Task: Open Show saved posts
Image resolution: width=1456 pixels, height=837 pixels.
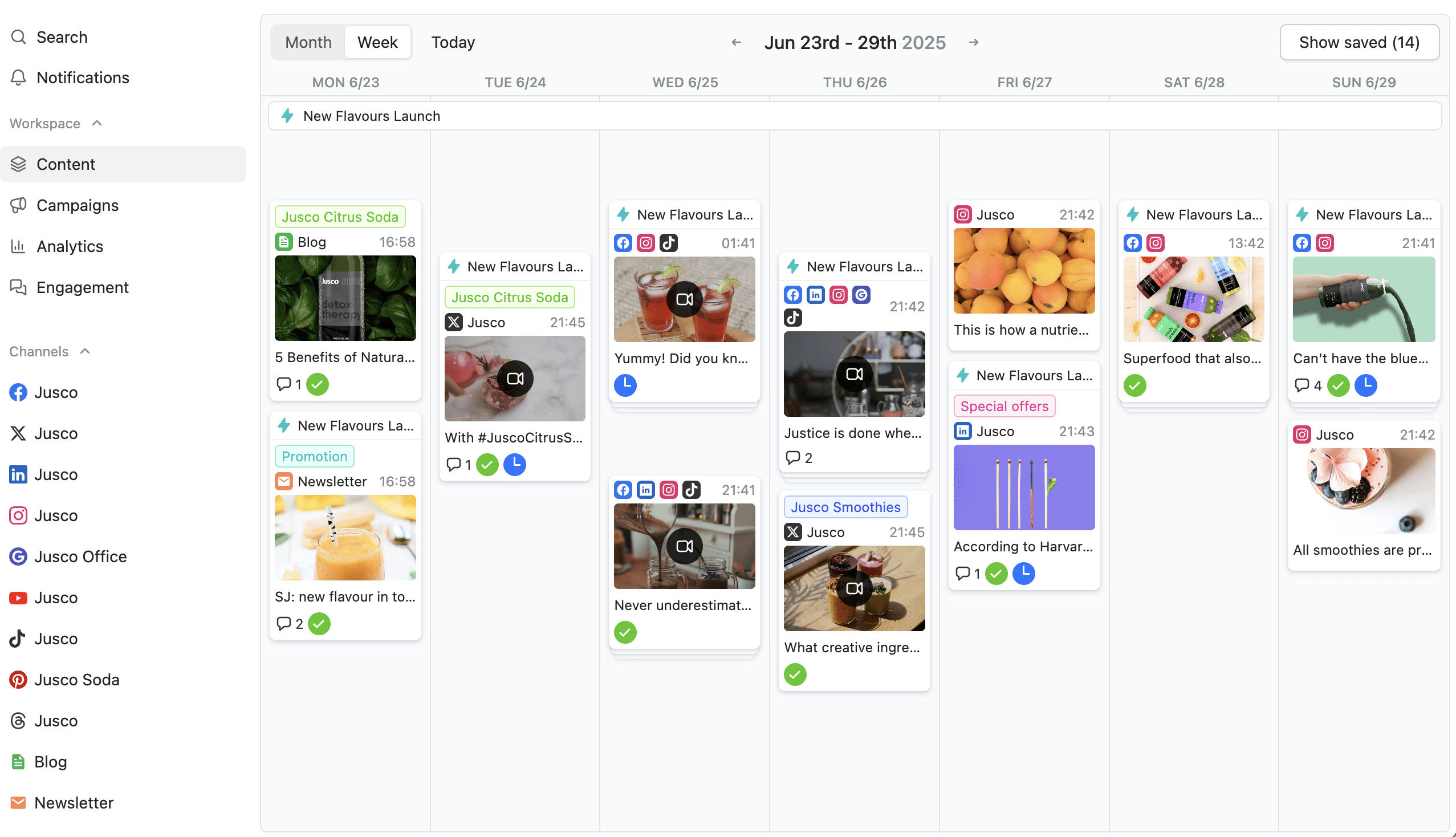Action: [1360, 42]
